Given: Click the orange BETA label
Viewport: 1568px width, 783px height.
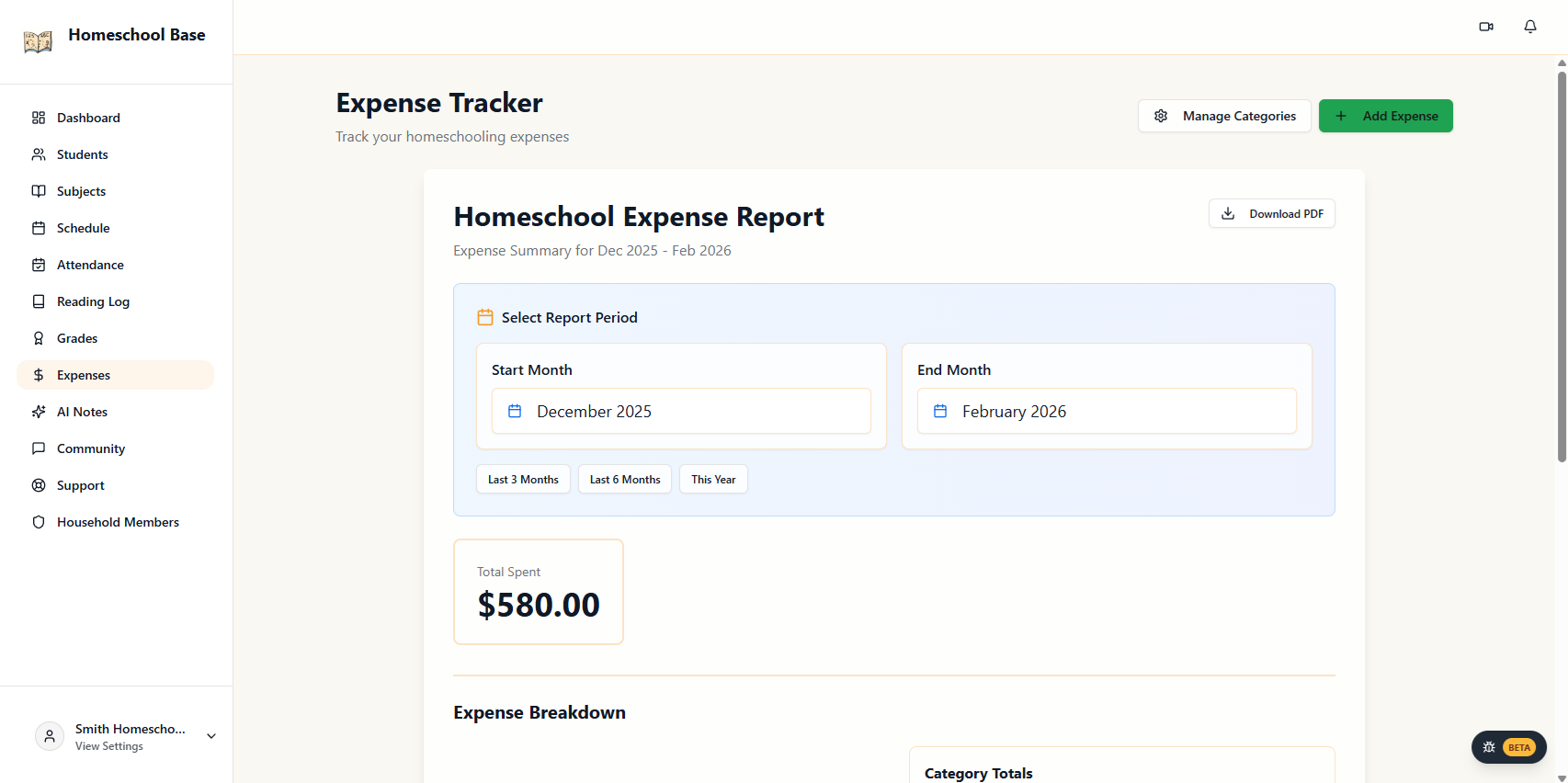Looking at the screenshot, I should pos(1519,747).
